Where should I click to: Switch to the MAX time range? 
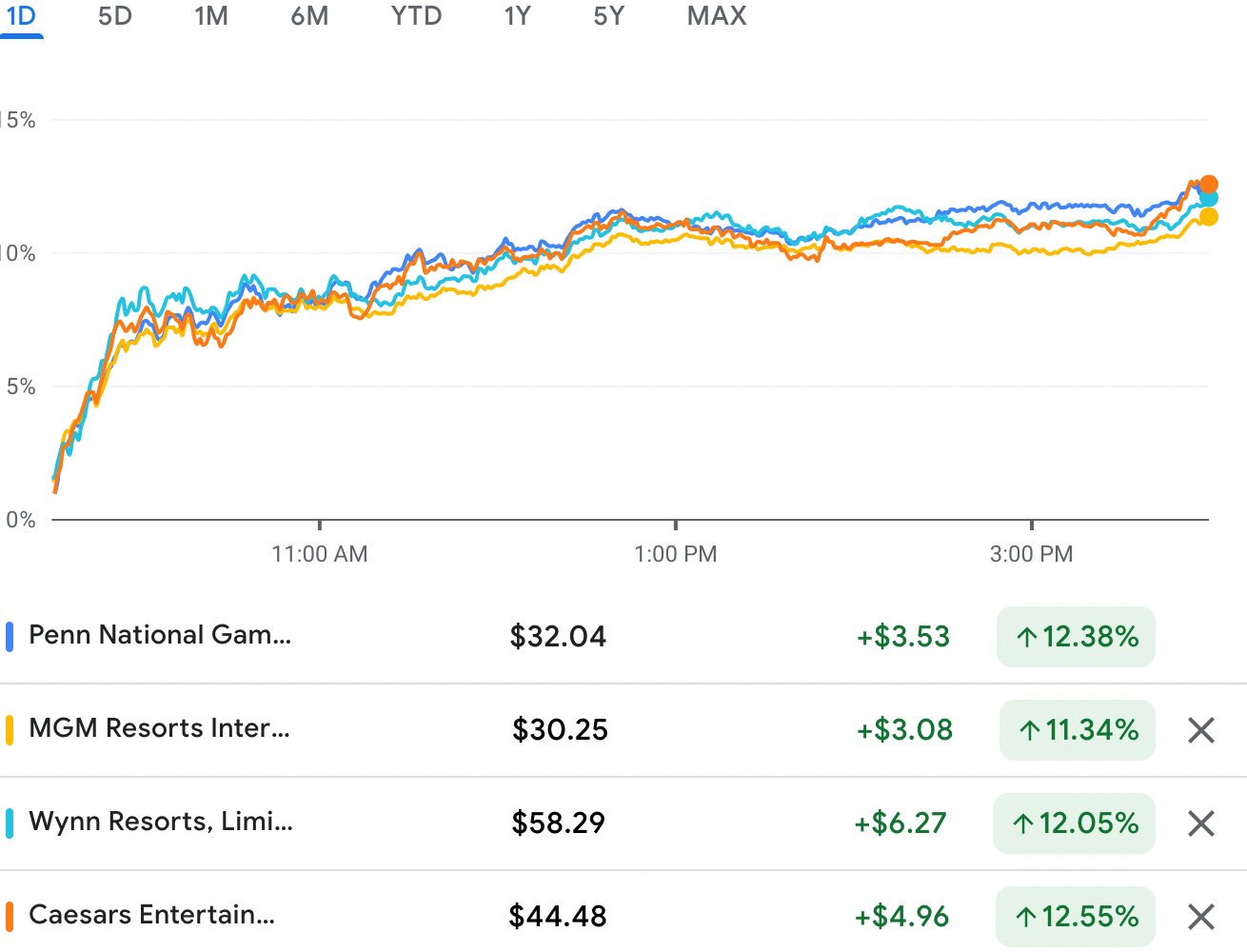coord(717,16)
